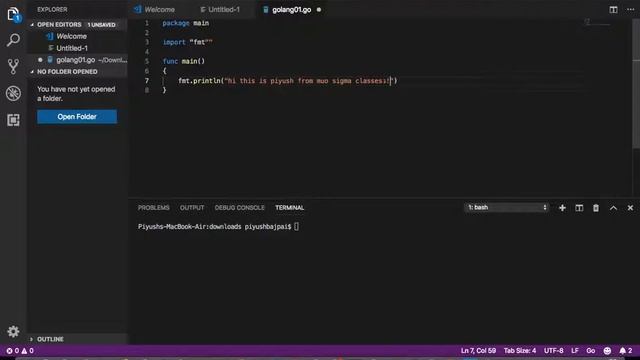The image size is (640, 360).
Task: Change Go language mode in status bar
Action: (590, 351)
